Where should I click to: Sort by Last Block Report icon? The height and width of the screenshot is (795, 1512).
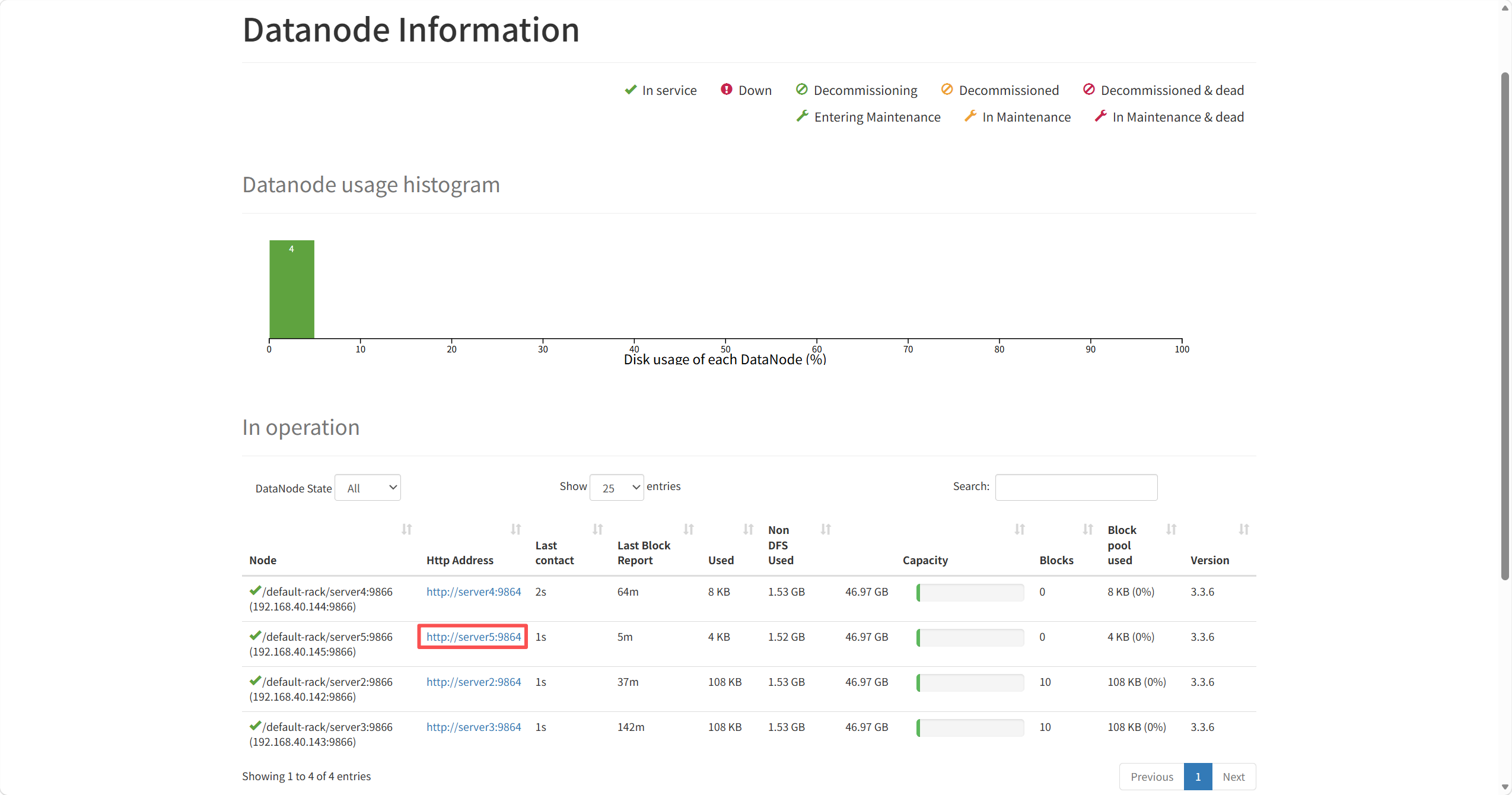[x=688, y=529]
